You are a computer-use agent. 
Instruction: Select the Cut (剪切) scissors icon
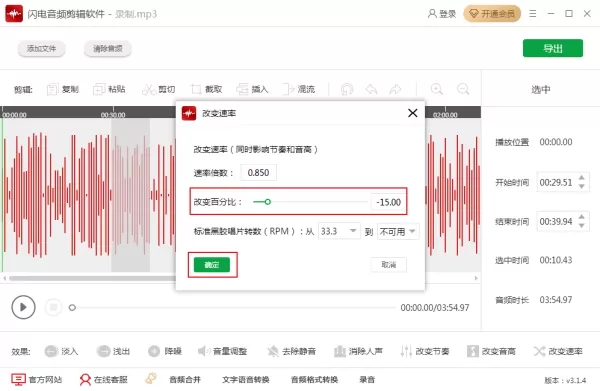click(148, 89)
